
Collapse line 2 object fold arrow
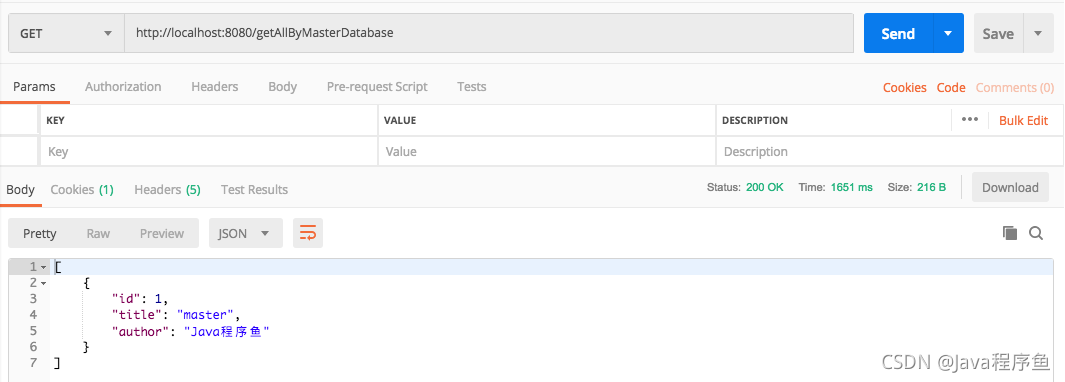tap(43, 283)
